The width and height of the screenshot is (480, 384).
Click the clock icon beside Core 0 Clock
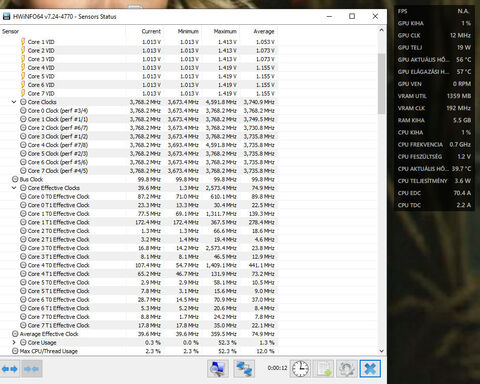point(23,111)
